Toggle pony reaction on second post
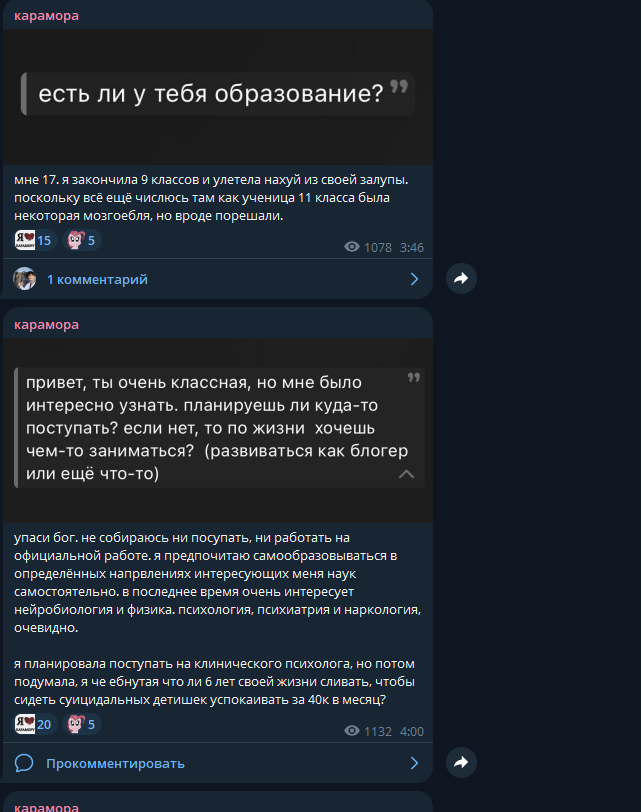The image size is (641, 812). point(82,724)
